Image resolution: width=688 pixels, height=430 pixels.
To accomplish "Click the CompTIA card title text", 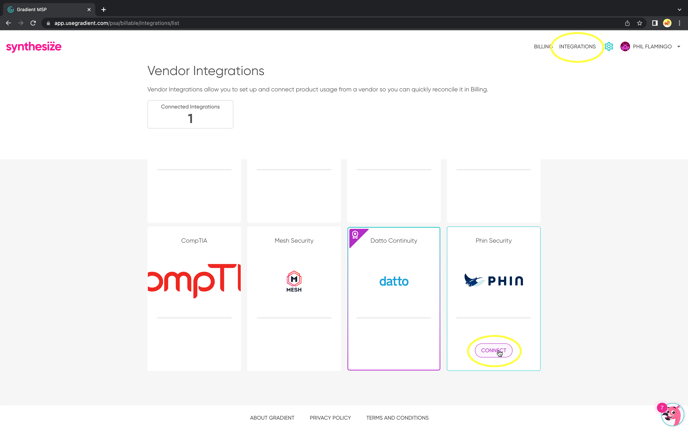I will tap(194, 240).
